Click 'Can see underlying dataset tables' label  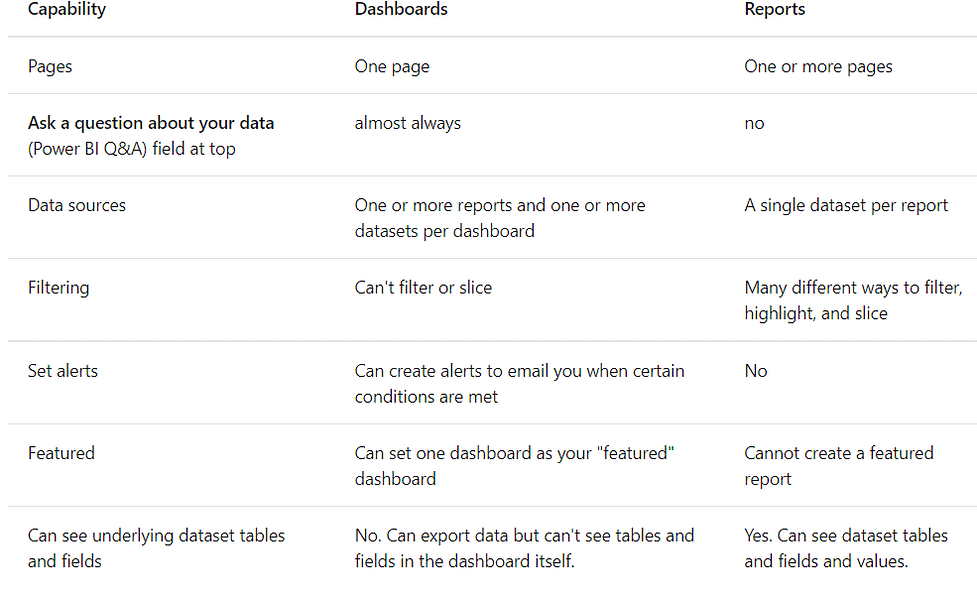pos(156,548)
